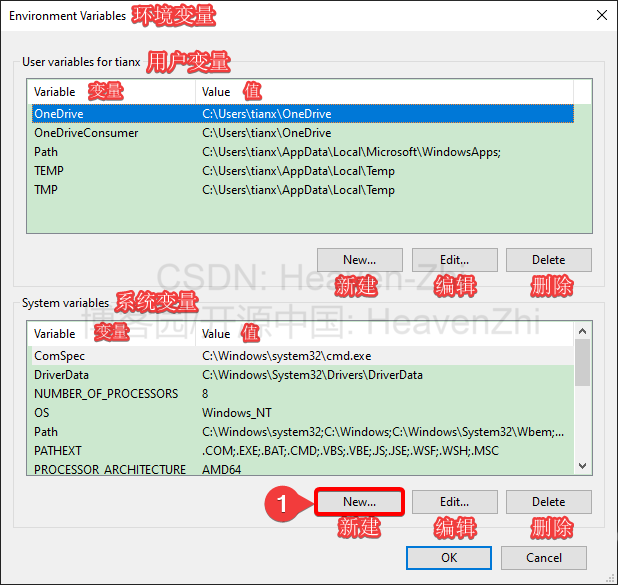Click the .COM;.EXE;.BAT PATHEXT value
Viewport: 618px width, 585px height.
pos(350,451)
